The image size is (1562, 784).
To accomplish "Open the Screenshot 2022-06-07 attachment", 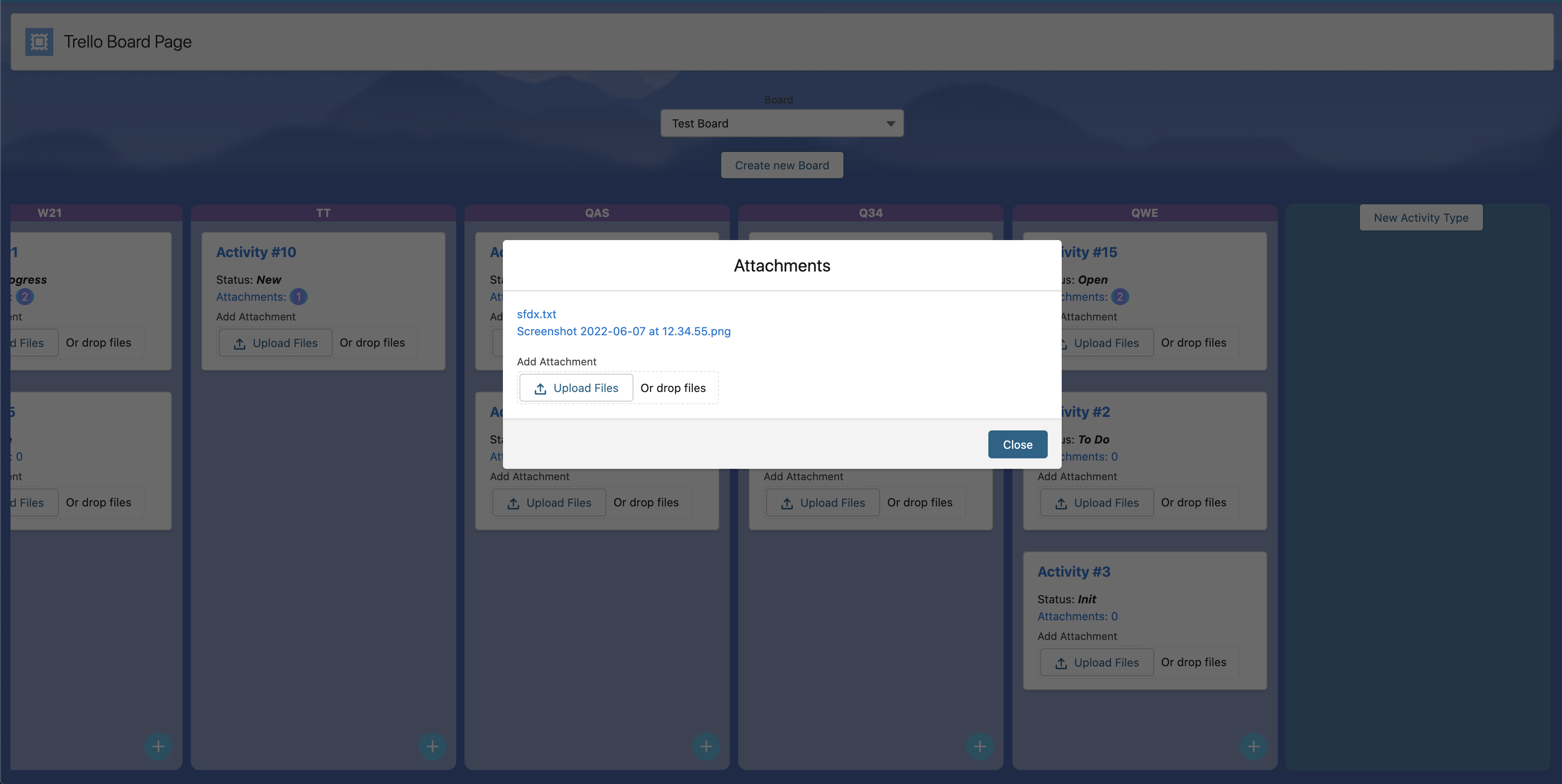I will pos(623,331).
